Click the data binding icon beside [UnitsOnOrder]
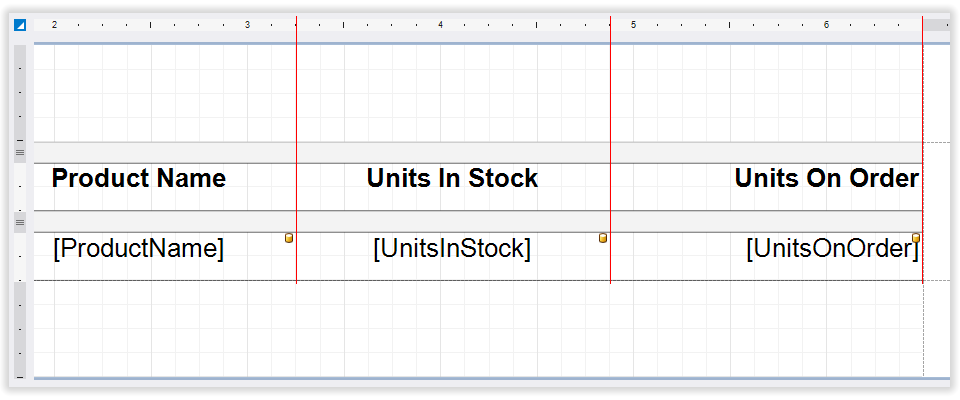Viewport: 960px width, 400px height. [x=915, y=238]
